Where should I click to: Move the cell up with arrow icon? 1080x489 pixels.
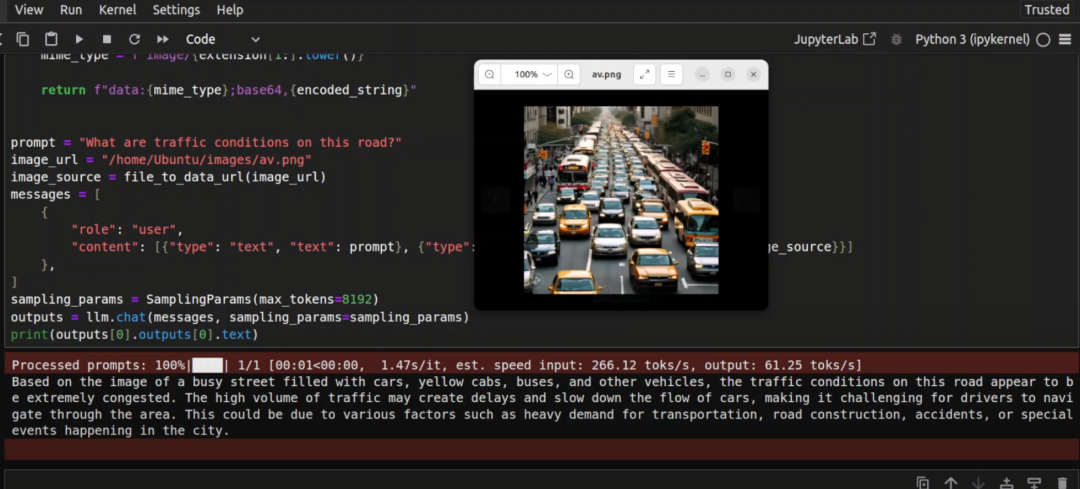tap(951, 483)
